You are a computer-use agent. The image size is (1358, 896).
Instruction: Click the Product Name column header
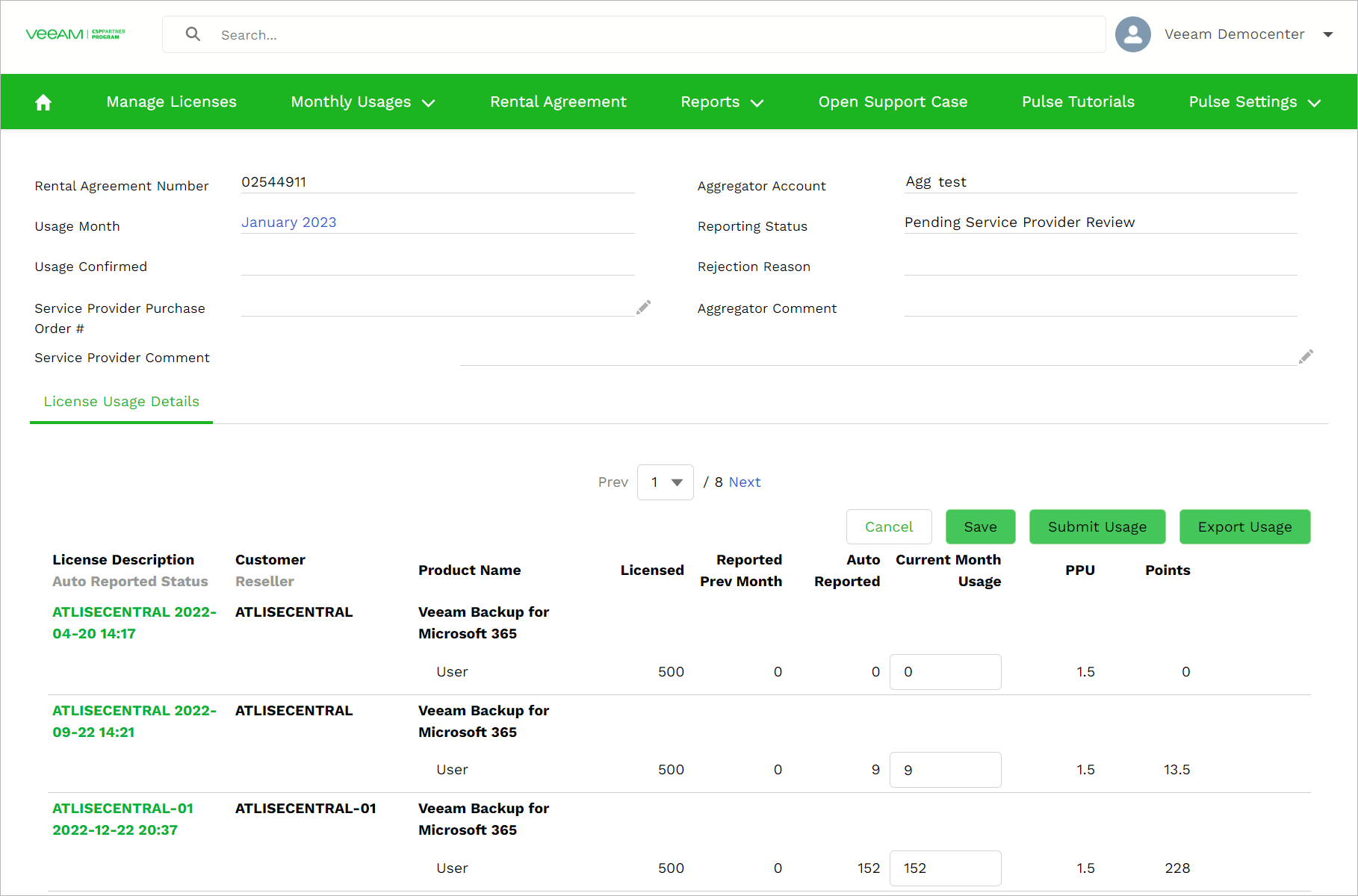[469, 570]
